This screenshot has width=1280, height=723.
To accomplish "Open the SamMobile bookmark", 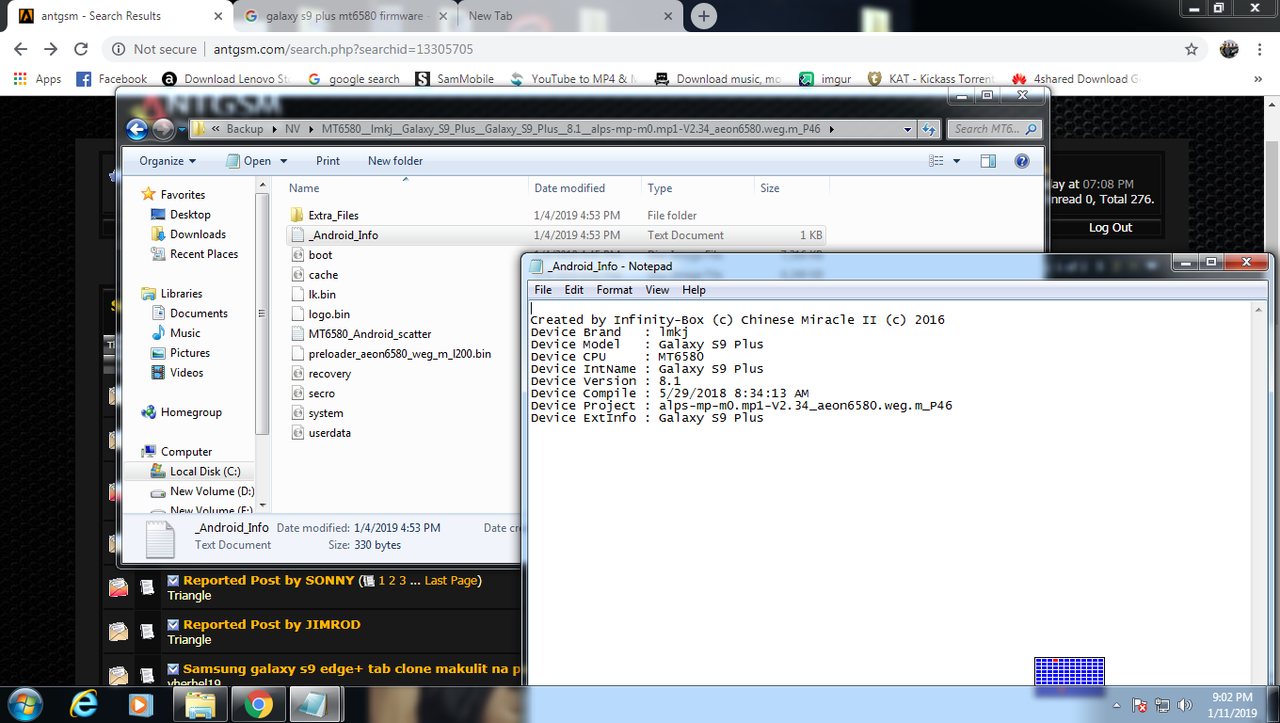I will click(x=455, y=79).
